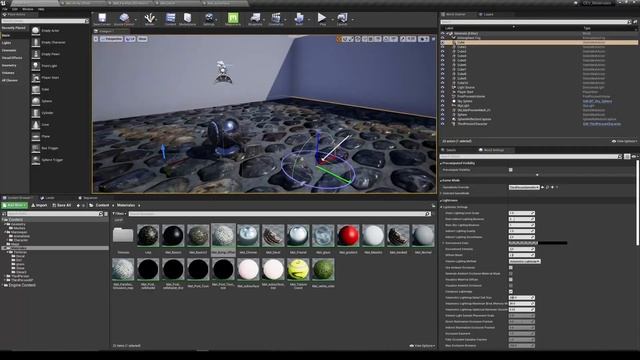The height and width of the screenshot is (360, 640).
Task: Toggle Visualize Material Diffuse checkbox
Action: pyautogui.click(x=511, y=280)
